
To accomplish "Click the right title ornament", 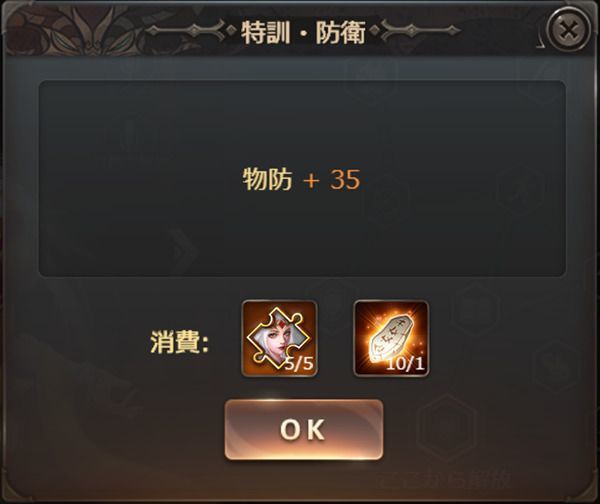I will (x=421, y=31).
